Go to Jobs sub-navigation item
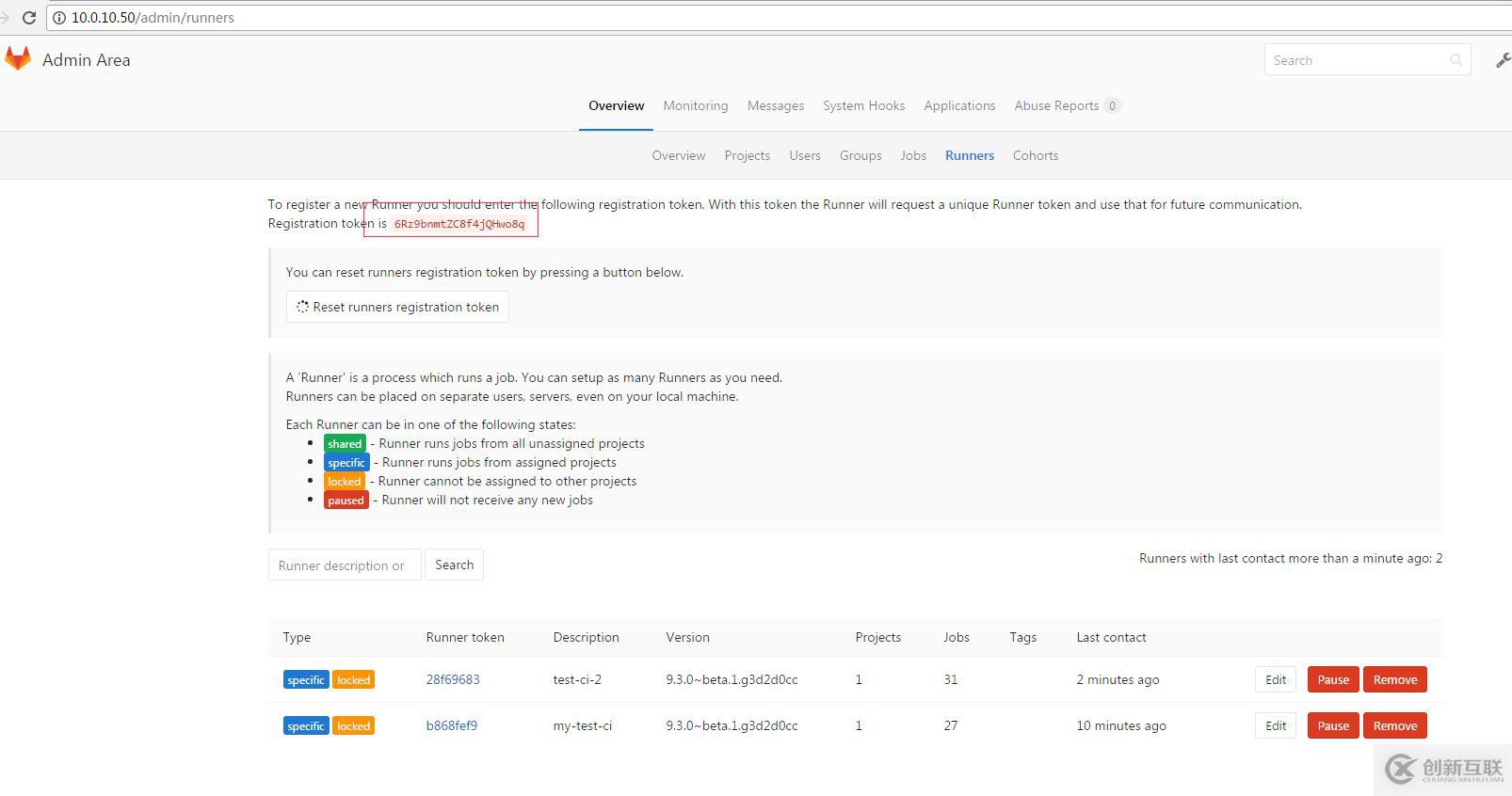The height and width of the screenshot is (796, 1512). point(912,155)
